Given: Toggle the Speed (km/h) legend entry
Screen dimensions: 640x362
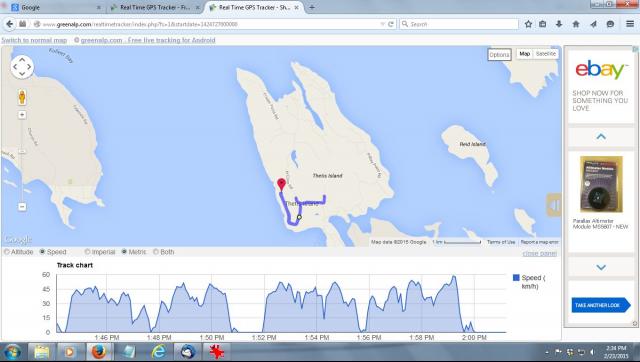Looking at the screenshot, I should pyautogui.click(x=530, y=282).
